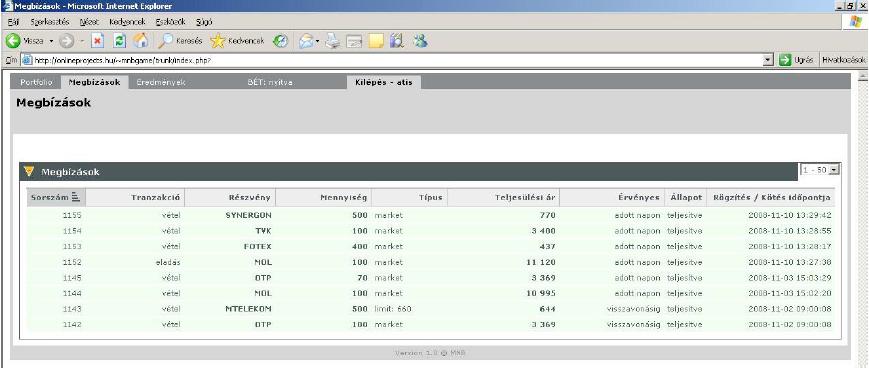The width and height of the screenshot is (869, 368).
Task: Click the Állapot column header
Action: click(685, 197)
